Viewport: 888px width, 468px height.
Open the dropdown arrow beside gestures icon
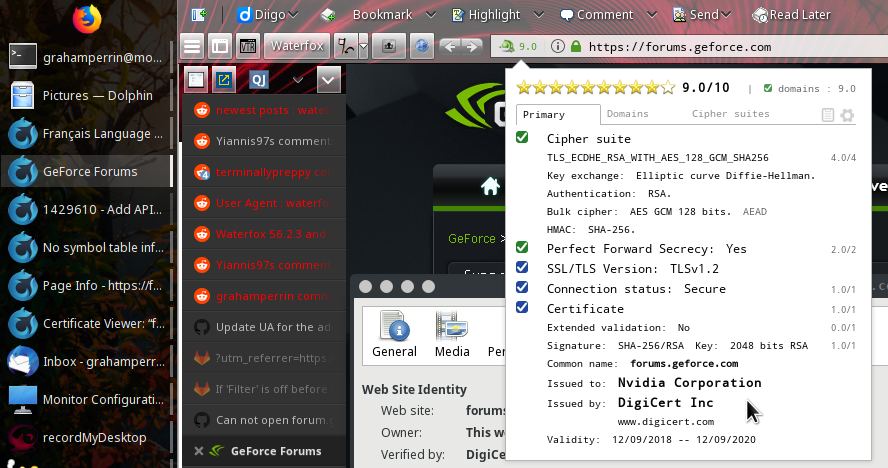tap(364, 46)
